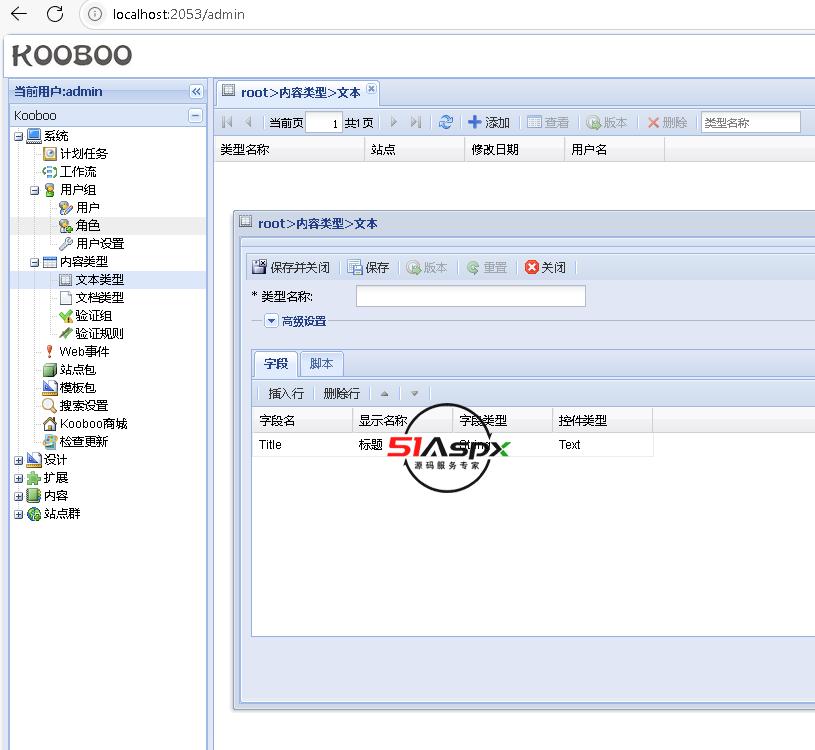Click the 重置 button
Image resolution: width=815 pixels, height=750 pixels.
click(486, 267)
